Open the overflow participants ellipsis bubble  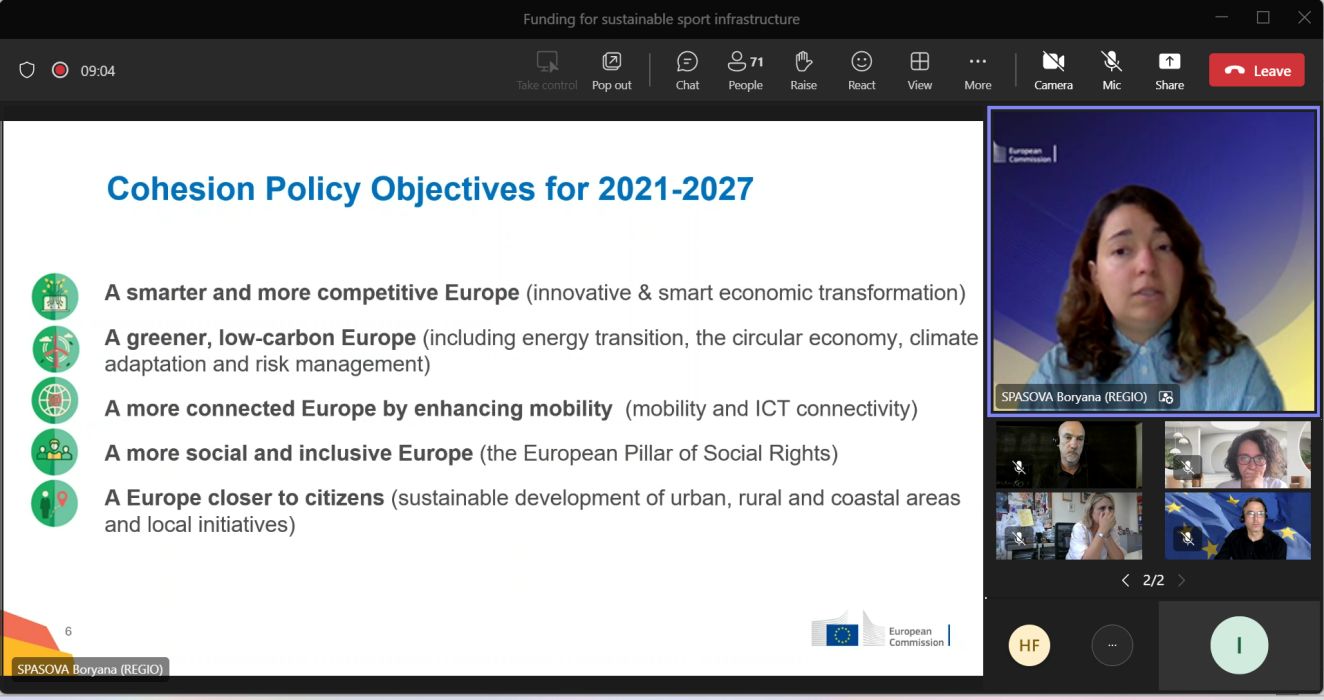click(x=1112, y=645)
